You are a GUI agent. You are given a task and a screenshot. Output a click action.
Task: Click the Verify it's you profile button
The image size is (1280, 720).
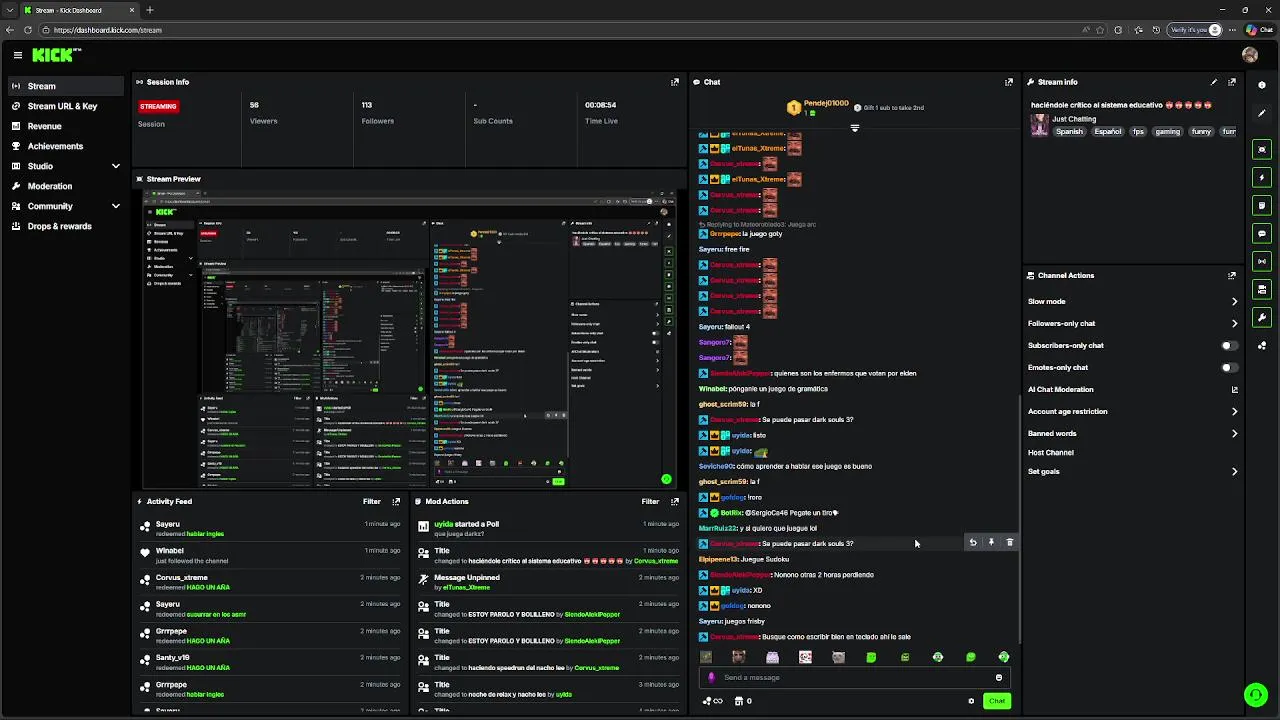[1195, 30]
